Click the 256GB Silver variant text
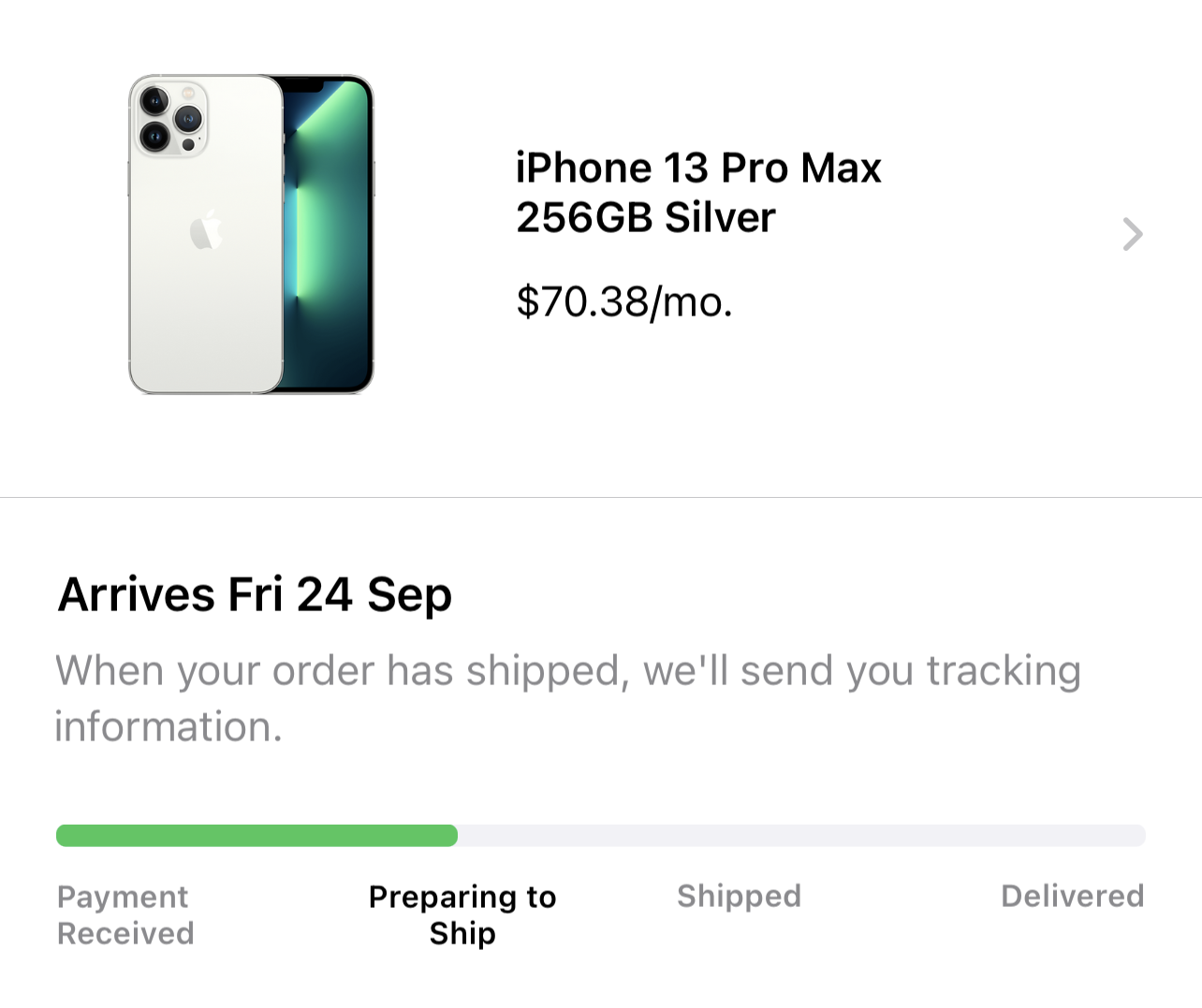1202x1008 pixels. tap(645, 218)
